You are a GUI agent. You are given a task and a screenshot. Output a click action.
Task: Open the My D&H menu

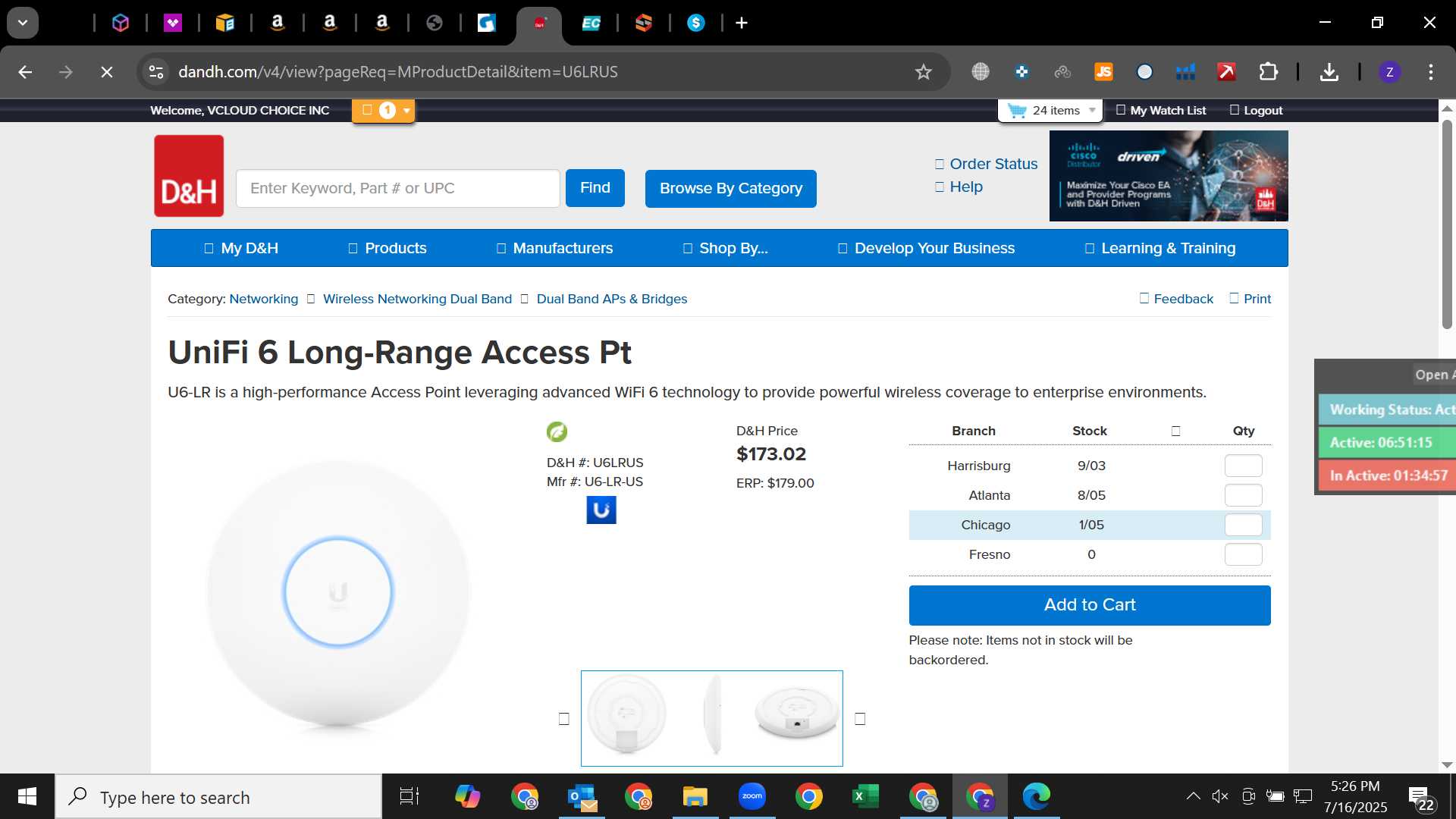coord(241,248)
